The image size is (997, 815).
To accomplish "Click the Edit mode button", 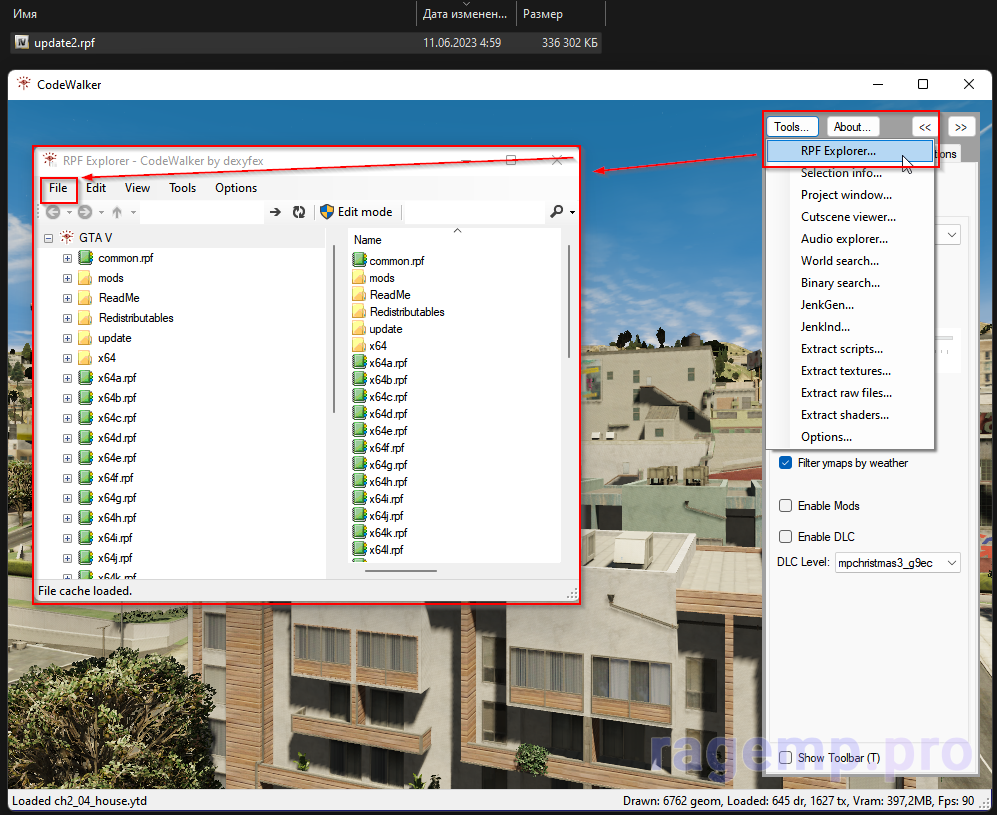I will pyautogui.click(x=356, y=212).
